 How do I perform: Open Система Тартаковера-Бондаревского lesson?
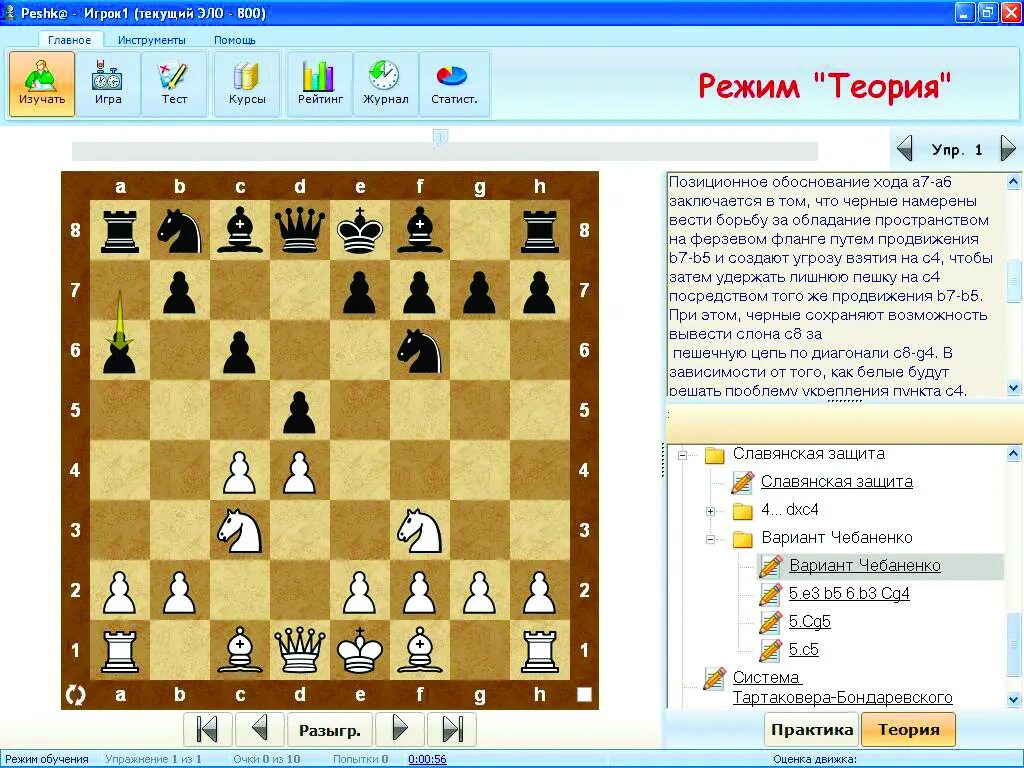click(x=842, y=688)
